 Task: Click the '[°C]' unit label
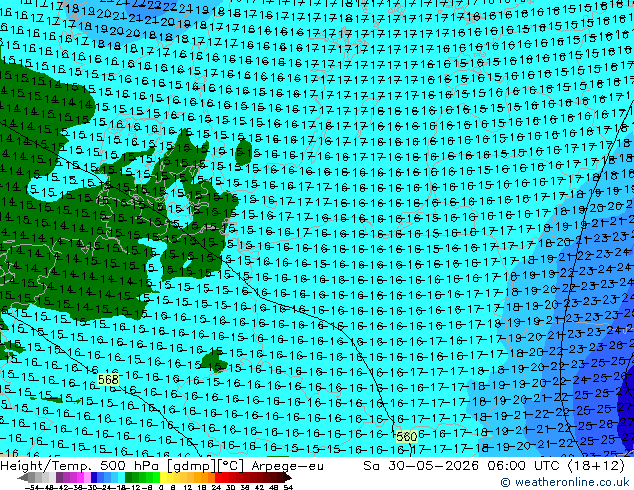click(231, 466)
